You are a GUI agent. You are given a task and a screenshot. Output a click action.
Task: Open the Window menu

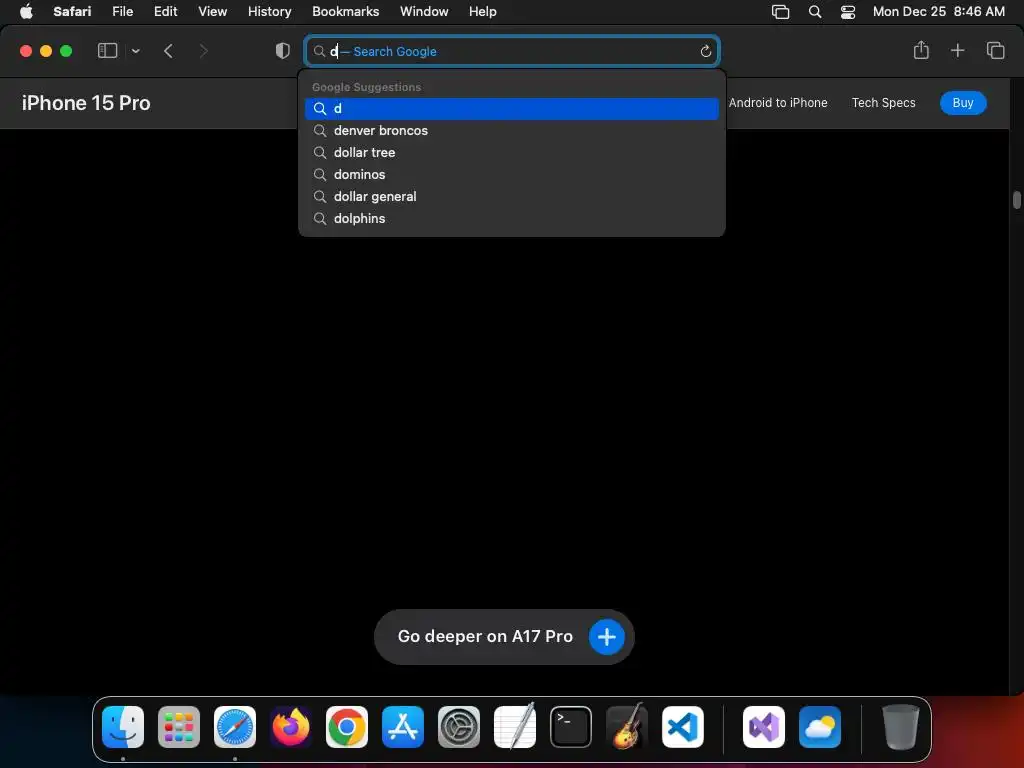click(x=424, y=12)
